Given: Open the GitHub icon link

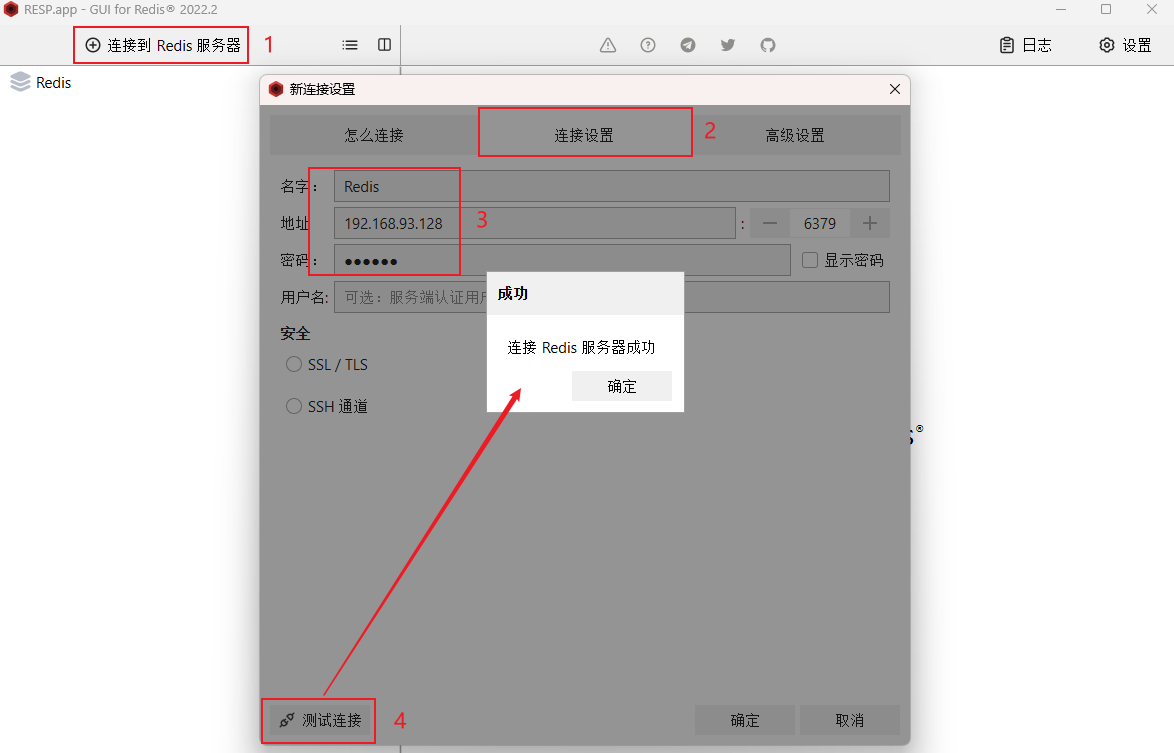Looking at the screenshot, I should click(768, 45).
